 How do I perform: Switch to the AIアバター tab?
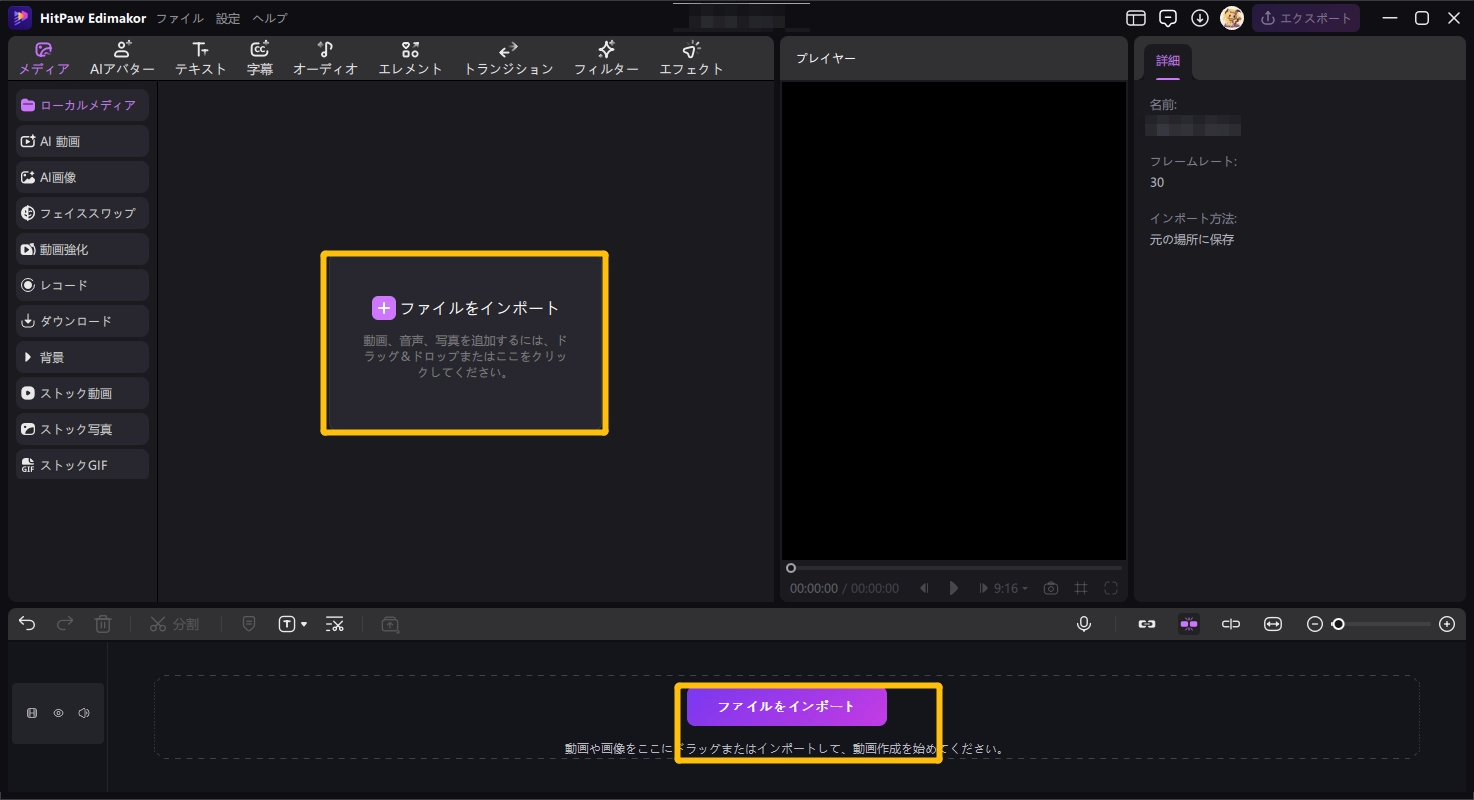[x=122, y=59]
